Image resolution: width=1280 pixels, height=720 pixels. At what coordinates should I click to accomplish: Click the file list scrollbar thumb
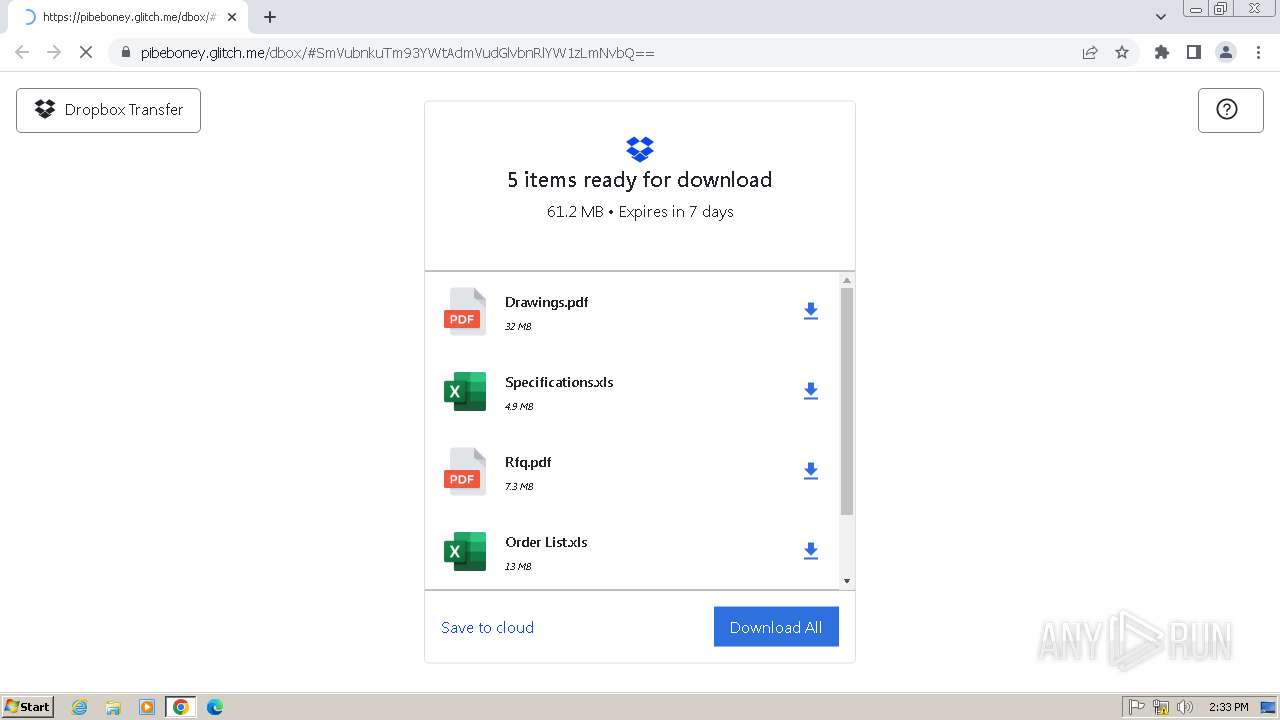click(x=847, y=401)
